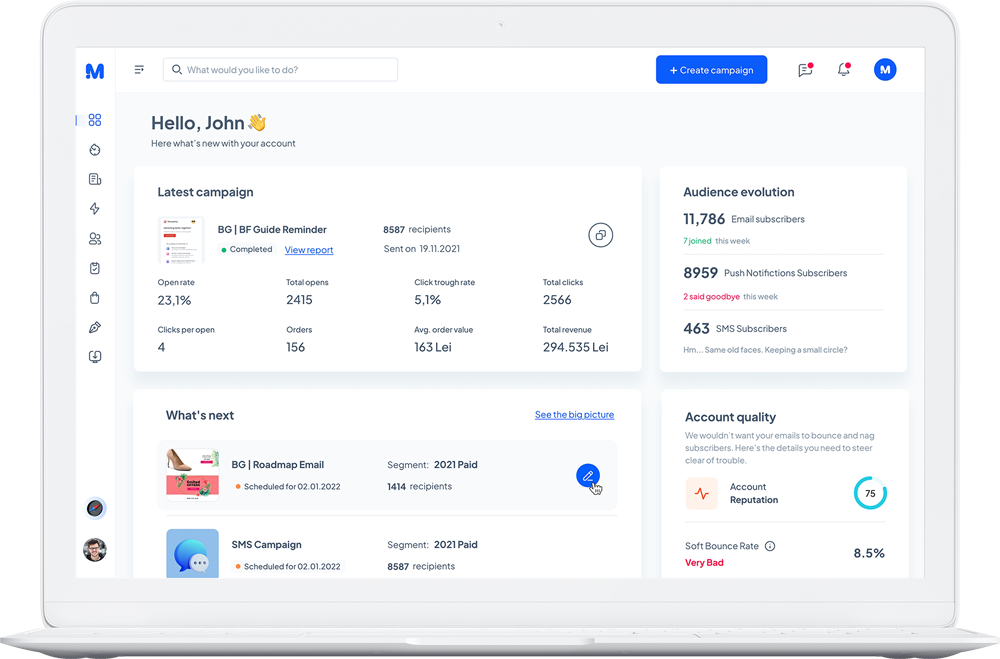Screen dimensions: 1000x659
Task: Click the lightning bolt automation icon
Action: (x=95, y=209)
